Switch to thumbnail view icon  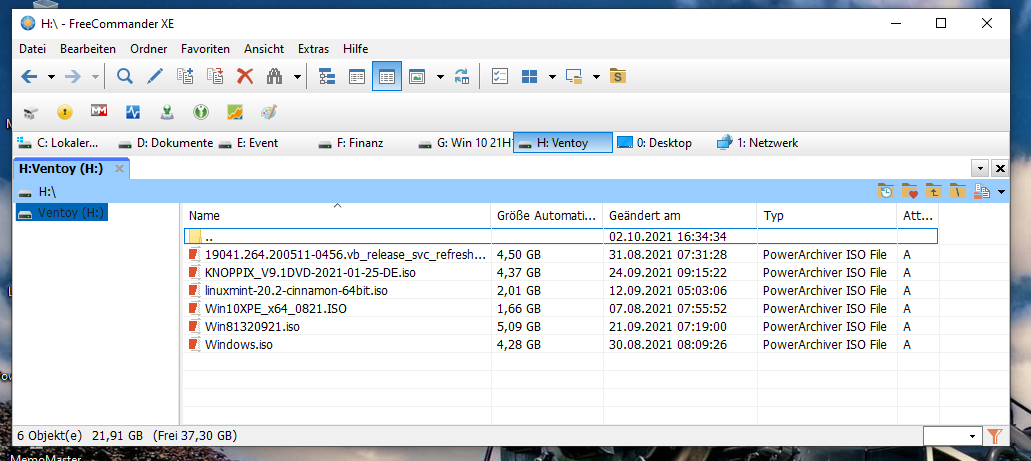tap(417, 76)
